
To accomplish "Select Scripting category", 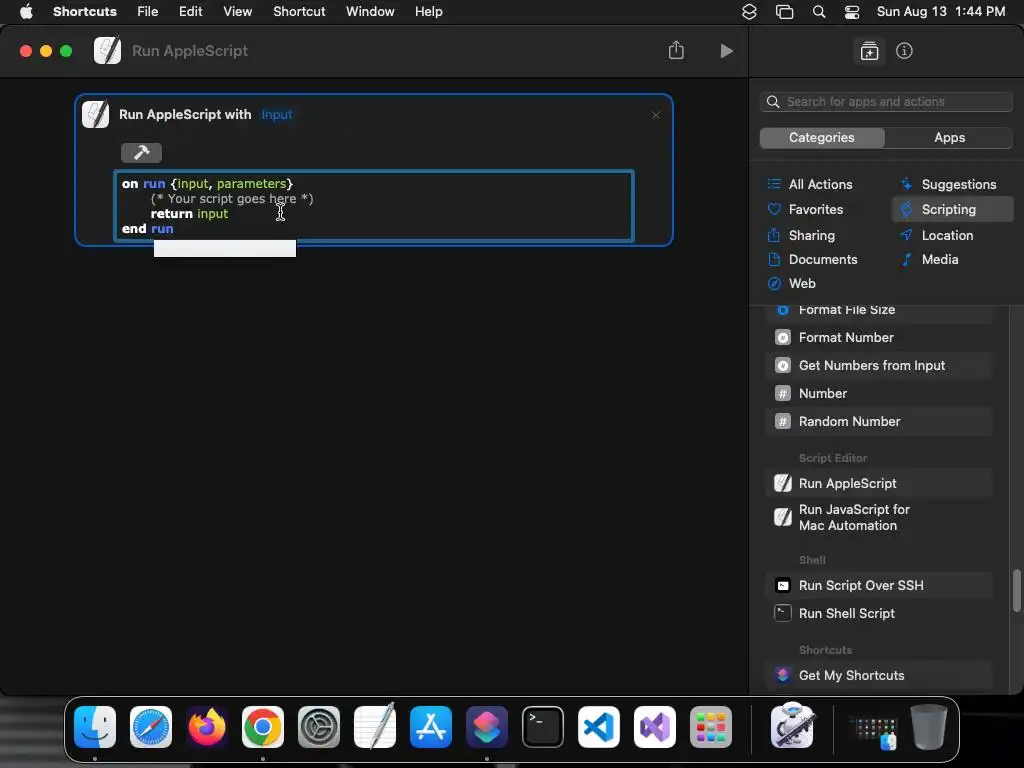I will pos(953,210).
